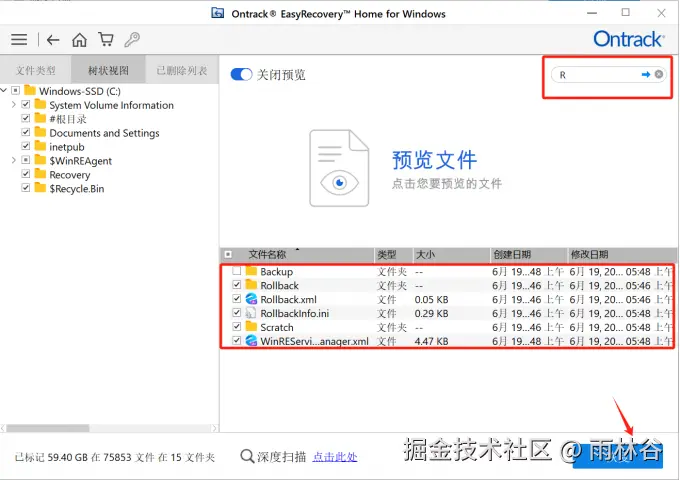The image size is (680, 480).
Task: Click the blue recover button at bottom right
Action: tap(618, 457)
